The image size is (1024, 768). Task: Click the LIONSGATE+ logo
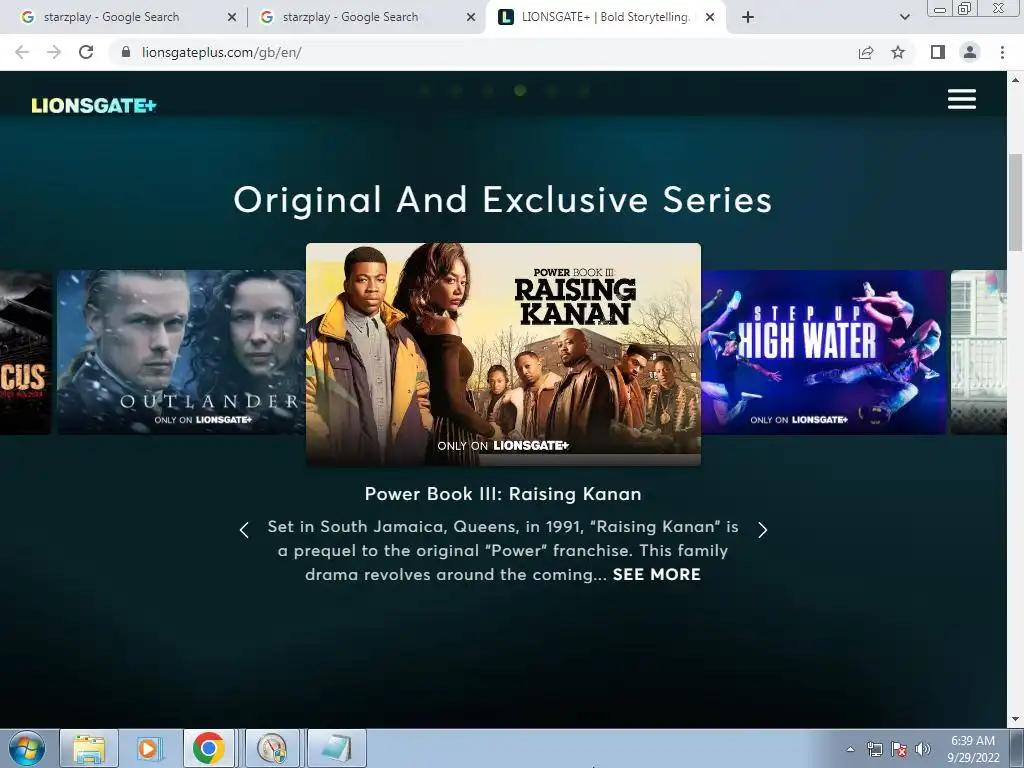94,105
